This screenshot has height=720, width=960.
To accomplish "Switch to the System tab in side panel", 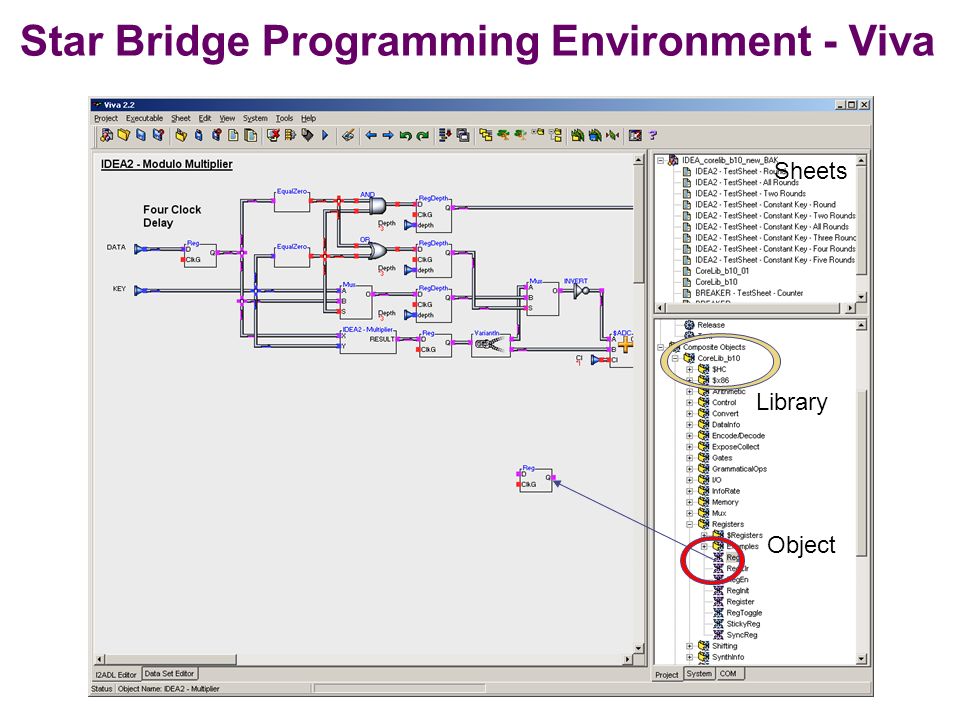I will [699, 673].
